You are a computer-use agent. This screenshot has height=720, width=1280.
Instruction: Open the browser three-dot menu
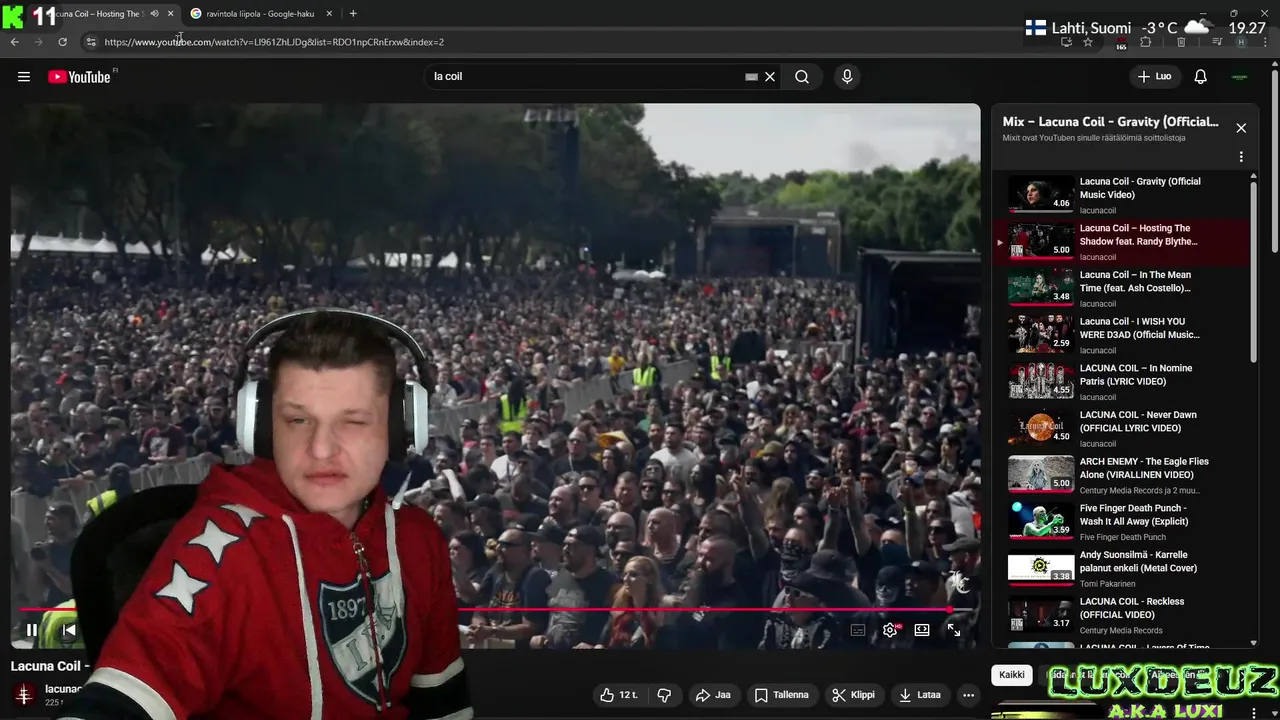[1267, 42]
